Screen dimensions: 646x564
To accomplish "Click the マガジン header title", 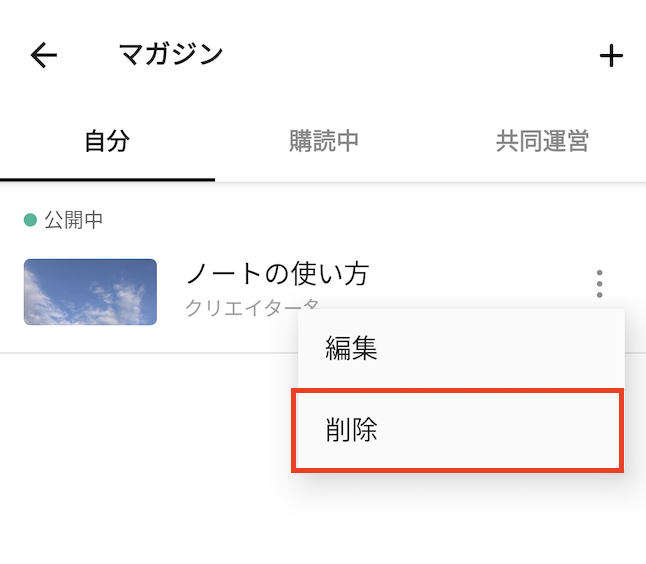I will click(171, 55).
